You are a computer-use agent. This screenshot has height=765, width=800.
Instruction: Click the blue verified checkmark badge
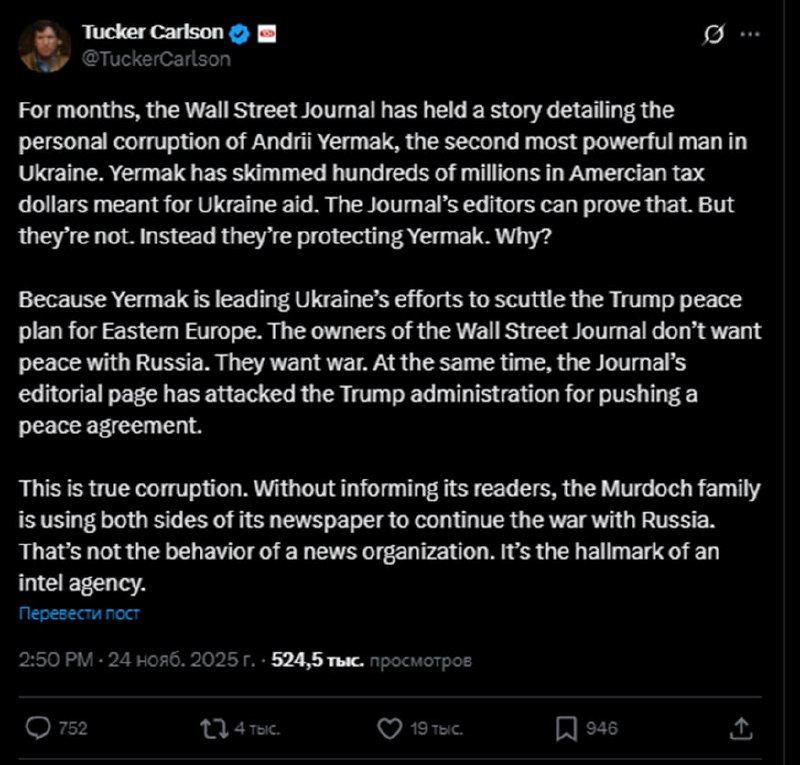(240, 34)
